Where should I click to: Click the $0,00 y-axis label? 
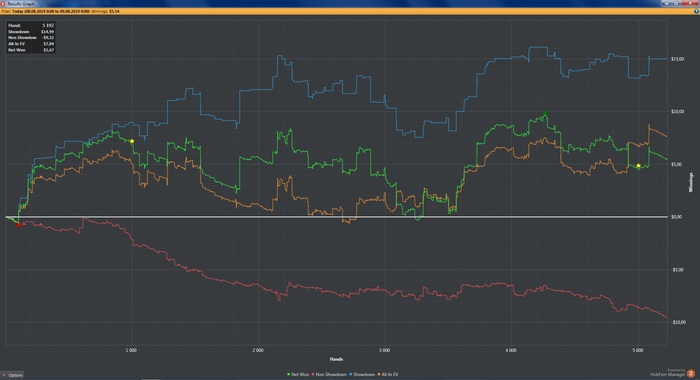[x=677, y=217]
